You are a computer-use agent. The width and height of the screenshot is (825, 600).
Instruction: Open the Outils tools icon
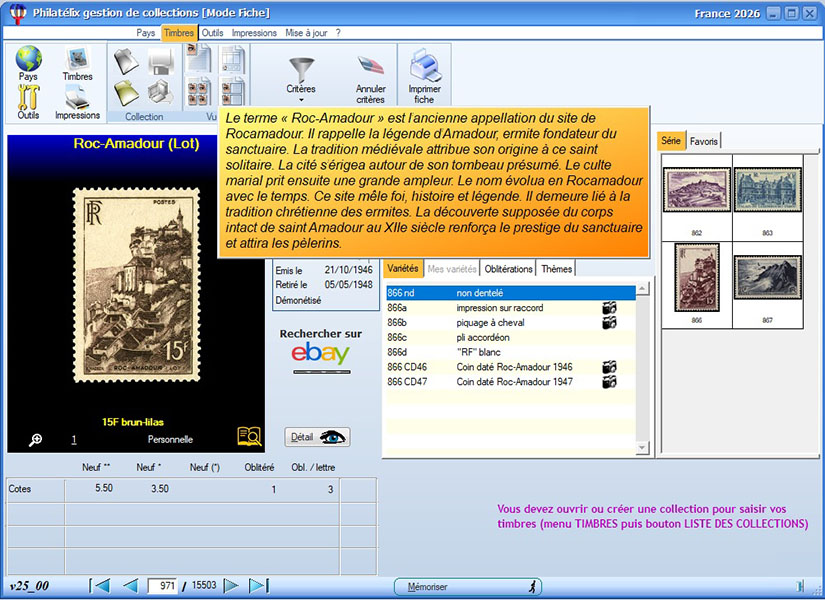click(28, 99)
